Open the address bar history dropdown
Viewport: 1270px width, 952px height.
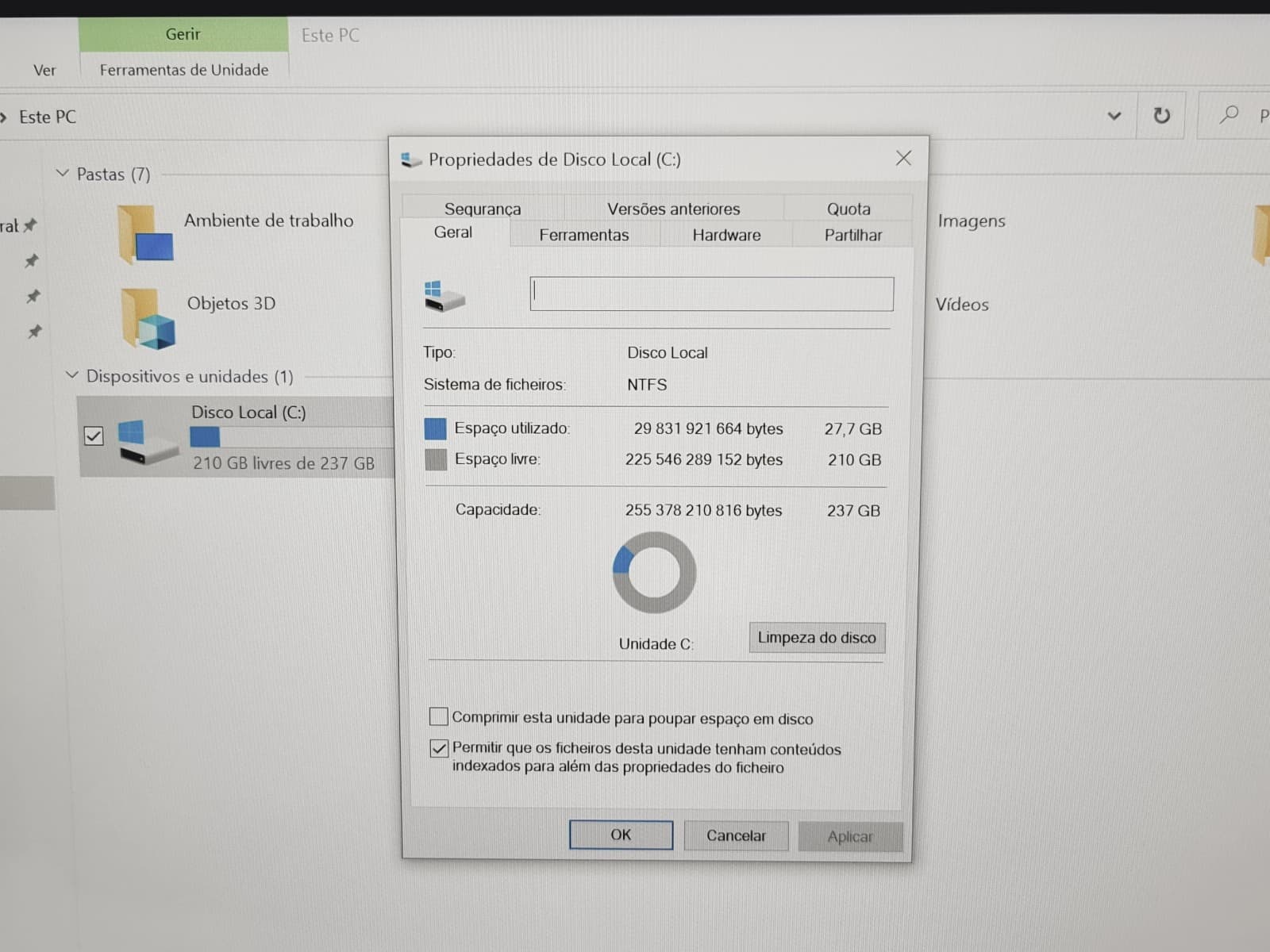coord(1114,116)
